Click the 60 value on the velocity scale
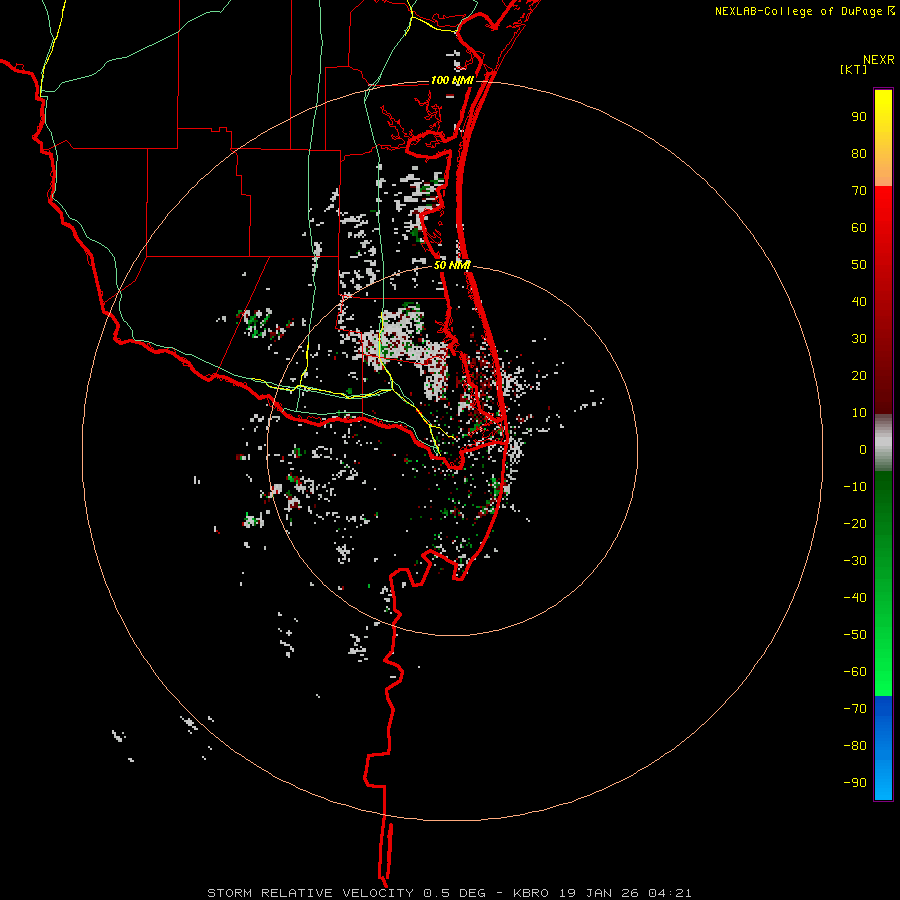This screenshot has width=900, height=900. coord(859,228)
